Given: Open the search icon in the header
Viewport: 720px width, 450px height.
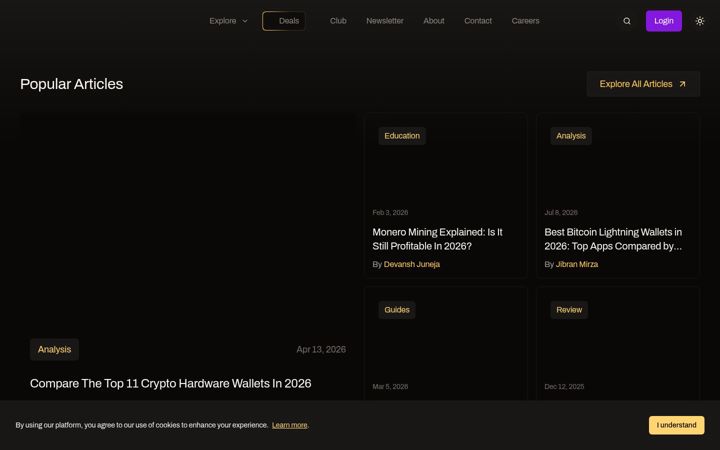Looking at the screenshot, I should point(627,21).
